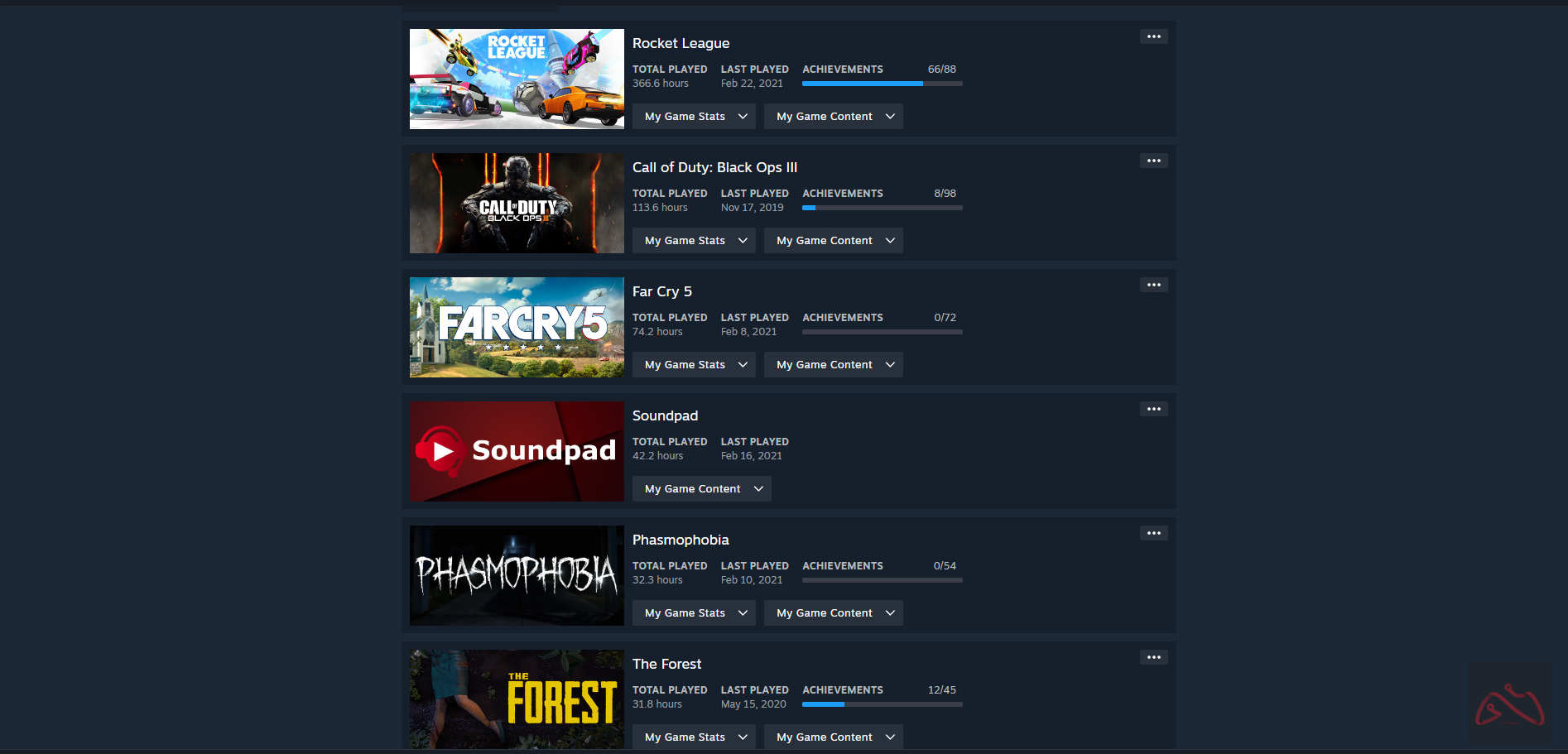Click Rocket League achievements progress bar
This screenshot has height=754, width=1568.
[x=882, y=84]
